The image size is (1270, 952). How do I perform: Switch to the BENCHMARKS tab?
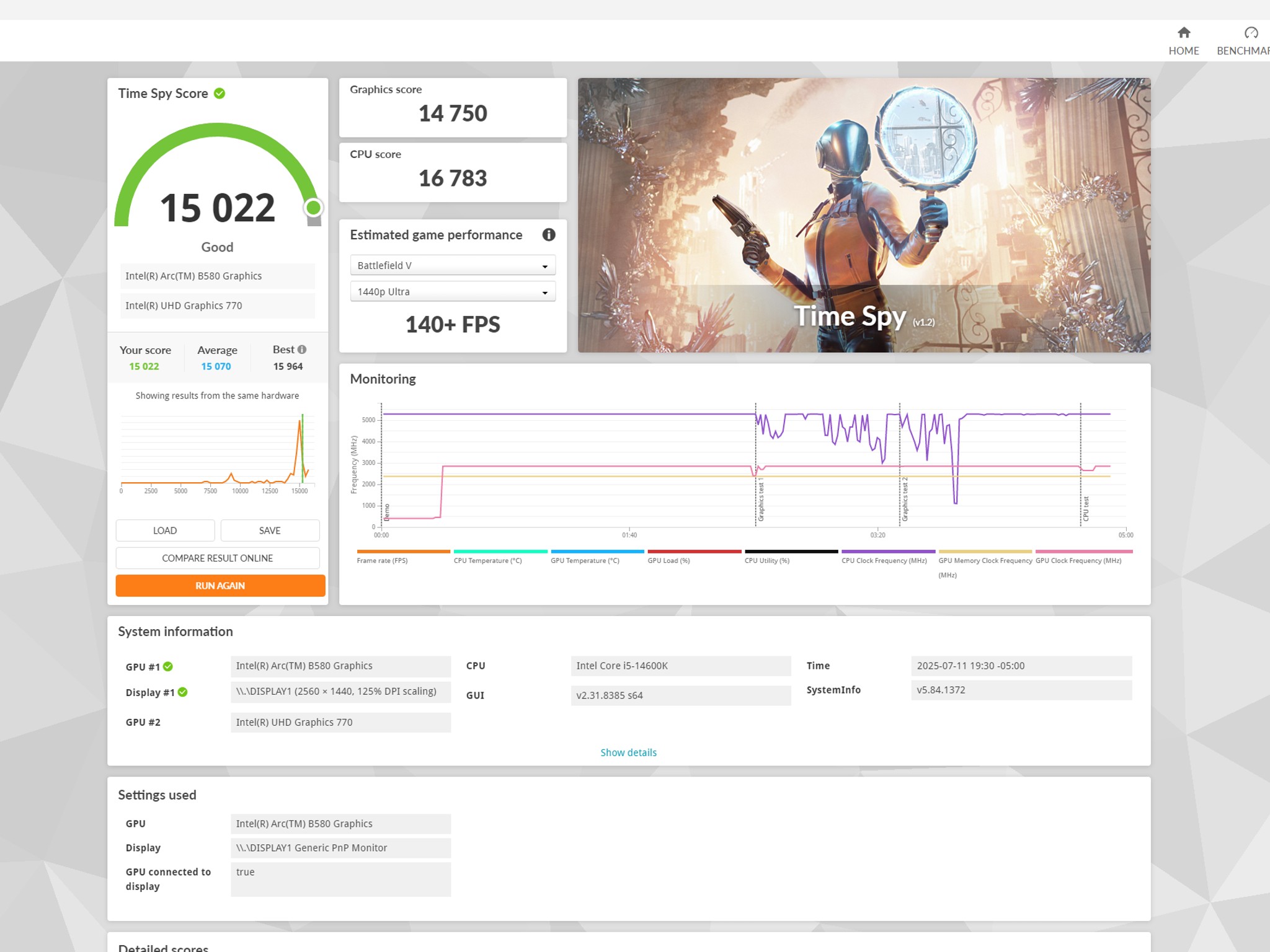[1243, 51]
